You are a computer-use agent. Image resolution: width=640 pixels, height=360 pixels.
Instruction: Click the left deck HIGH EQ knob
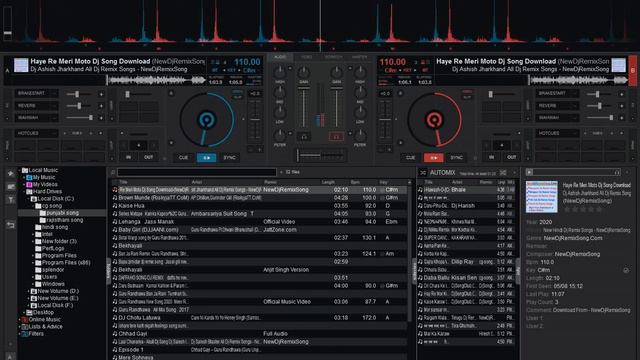tap(280, 73)
